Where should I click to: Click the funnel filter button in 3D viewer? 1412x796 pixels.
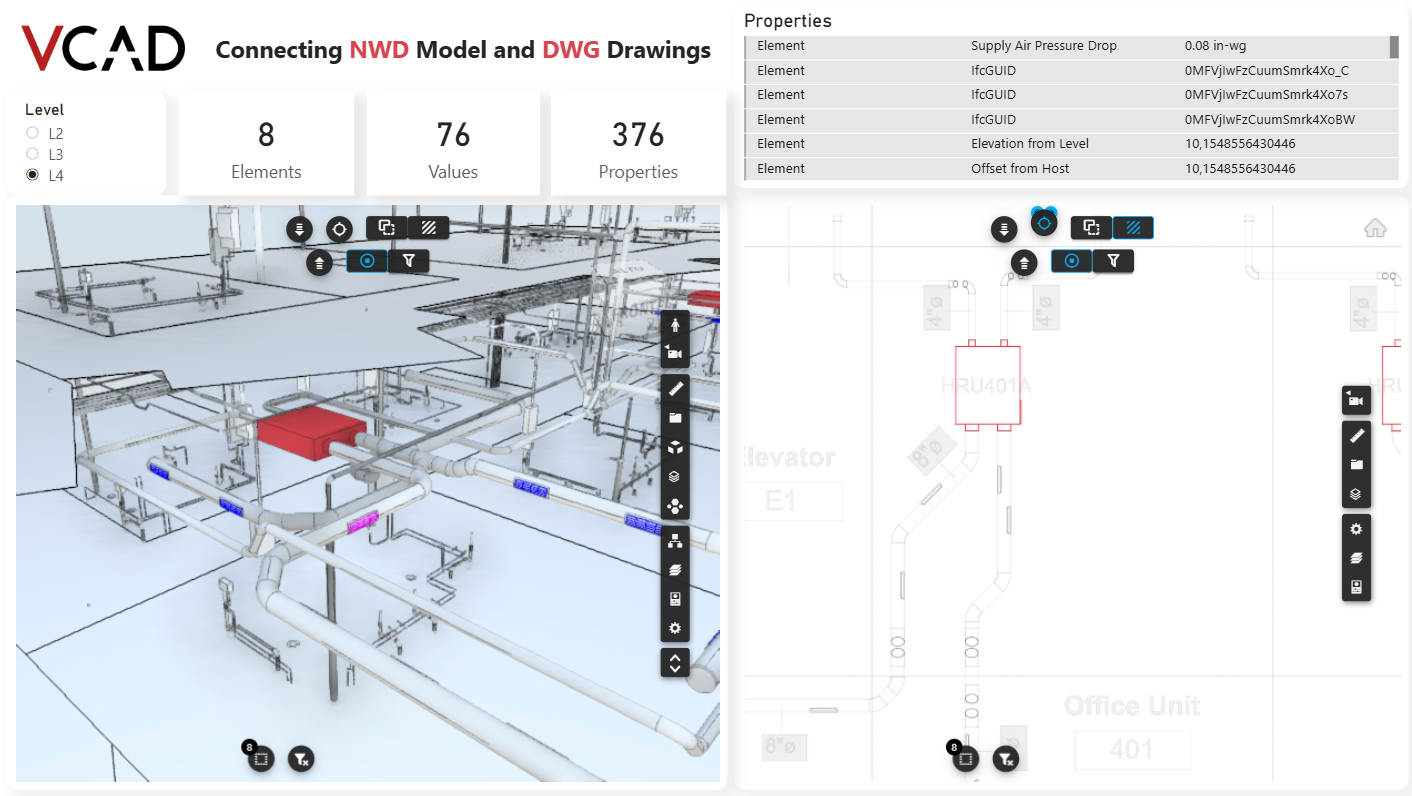409,261
